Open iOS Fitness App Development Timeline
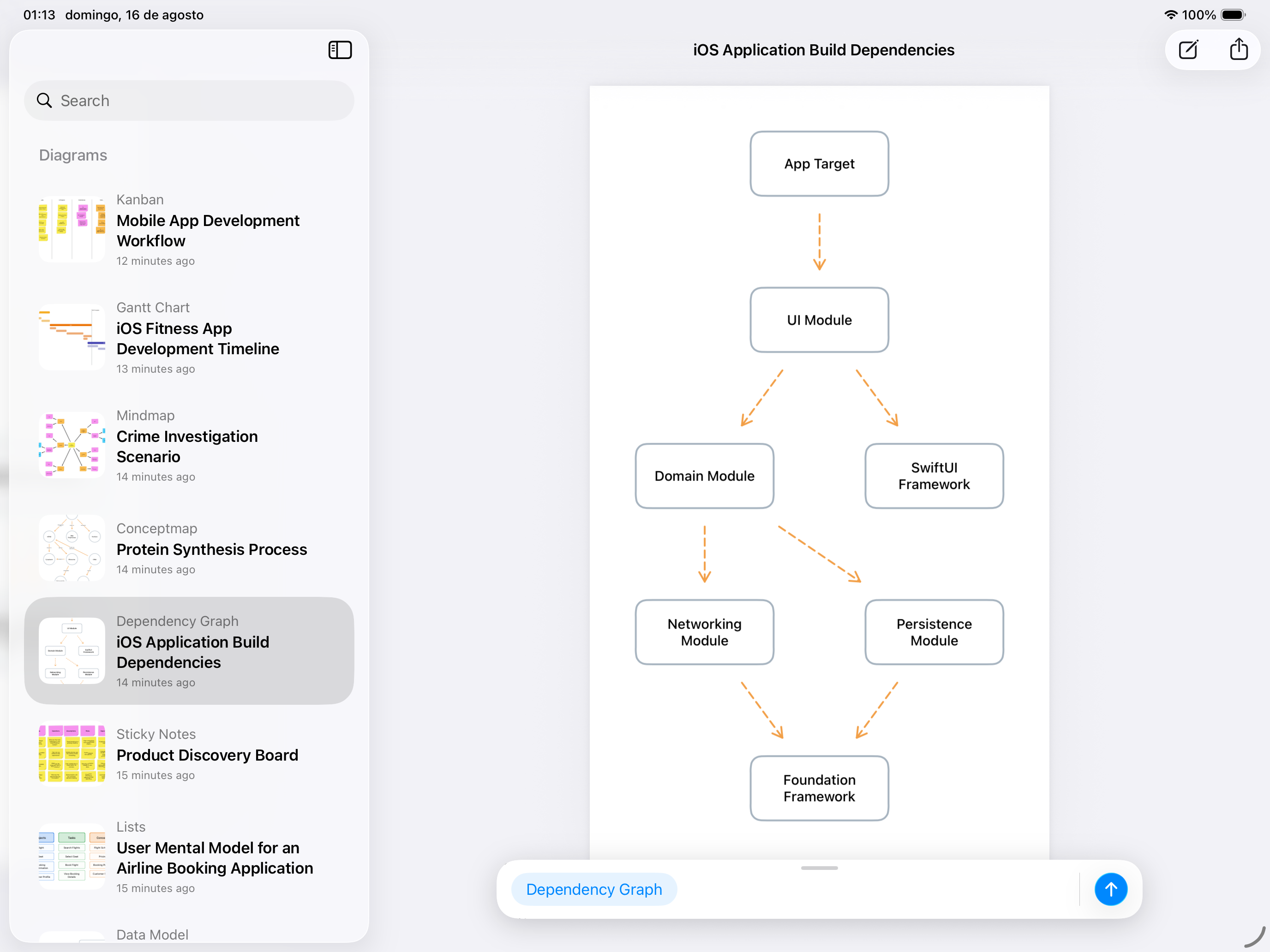1270x952 pixels. pyautogui.click(x=189, y=338)
